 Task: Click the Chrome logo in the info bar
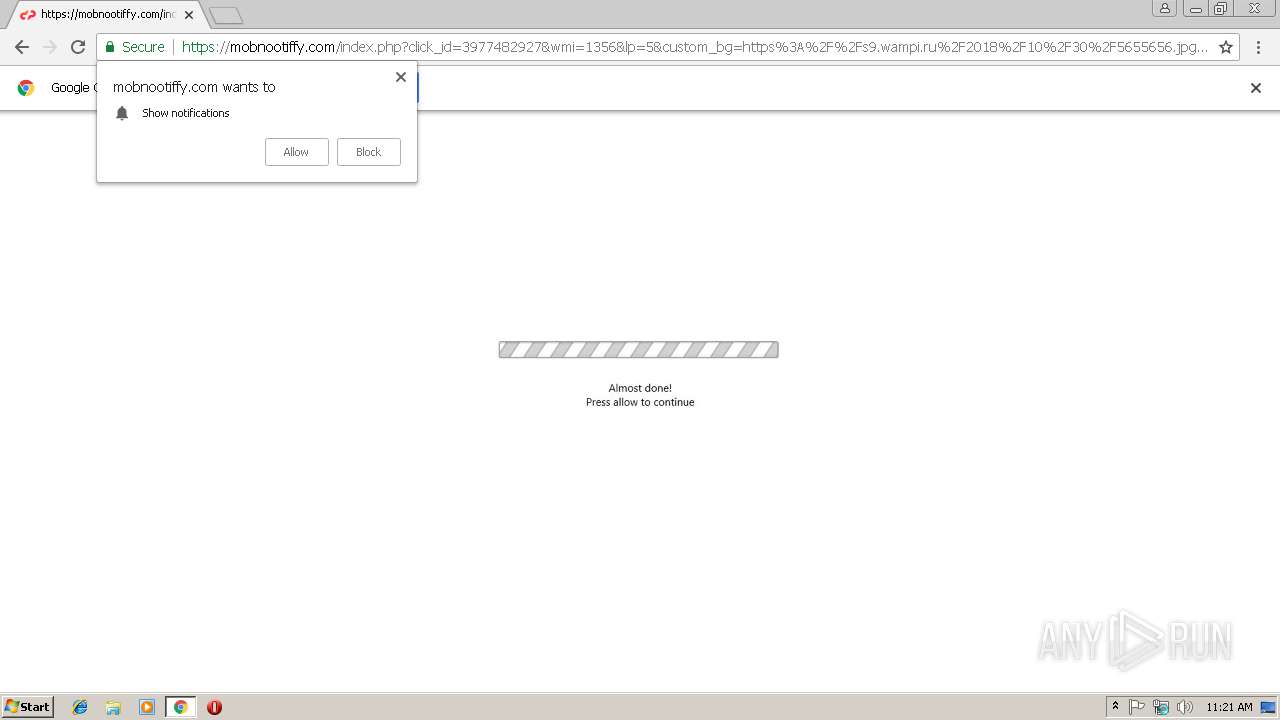point(26,88)
